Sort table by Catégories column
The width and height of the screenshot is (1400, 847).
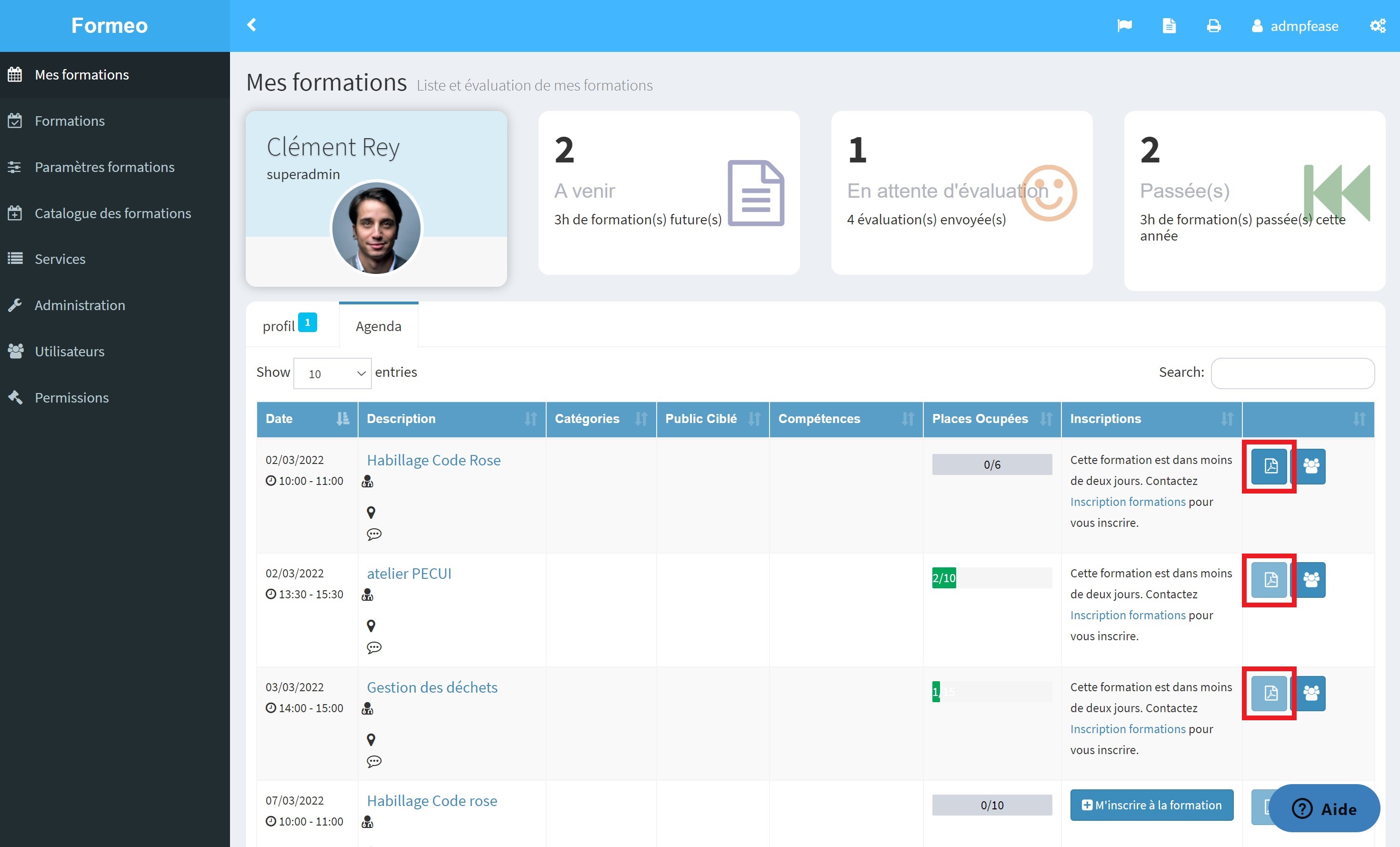(x=601, y=419)
